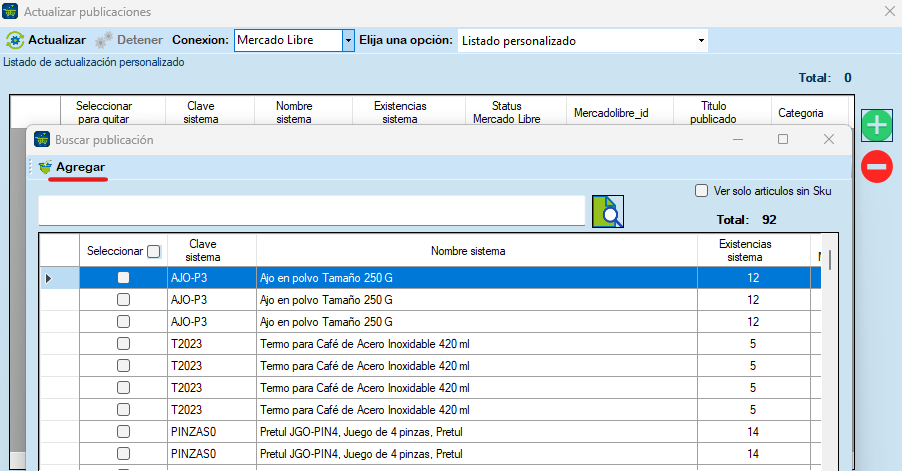Screen dimensions: 902x471
Task: Click the green plus add icon
Action: pyautogui.click(x=876, y=126)
